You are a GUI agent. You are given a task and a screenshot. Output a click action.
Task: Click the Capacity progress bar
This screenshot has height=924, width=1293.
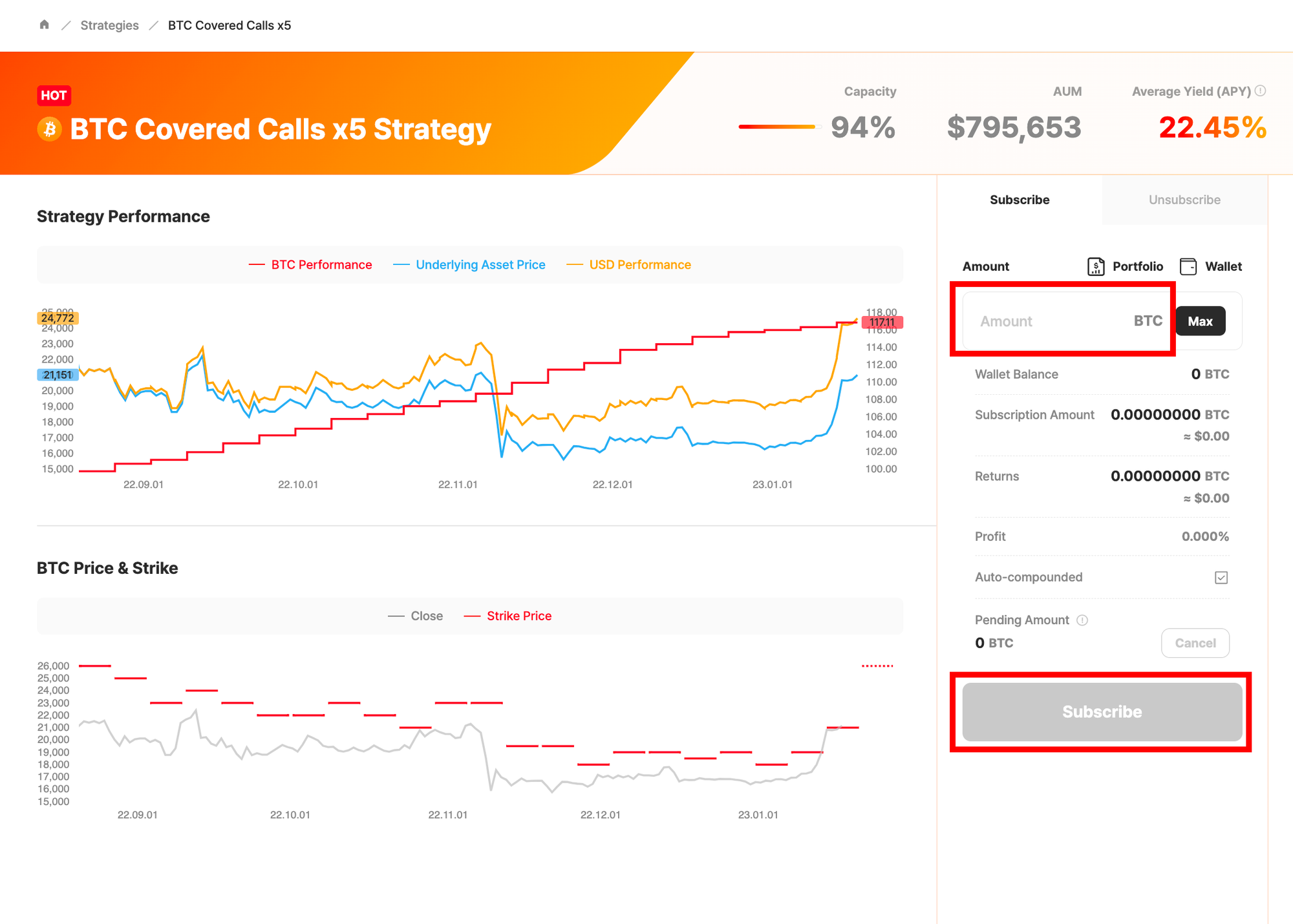[x=780, y=127]
